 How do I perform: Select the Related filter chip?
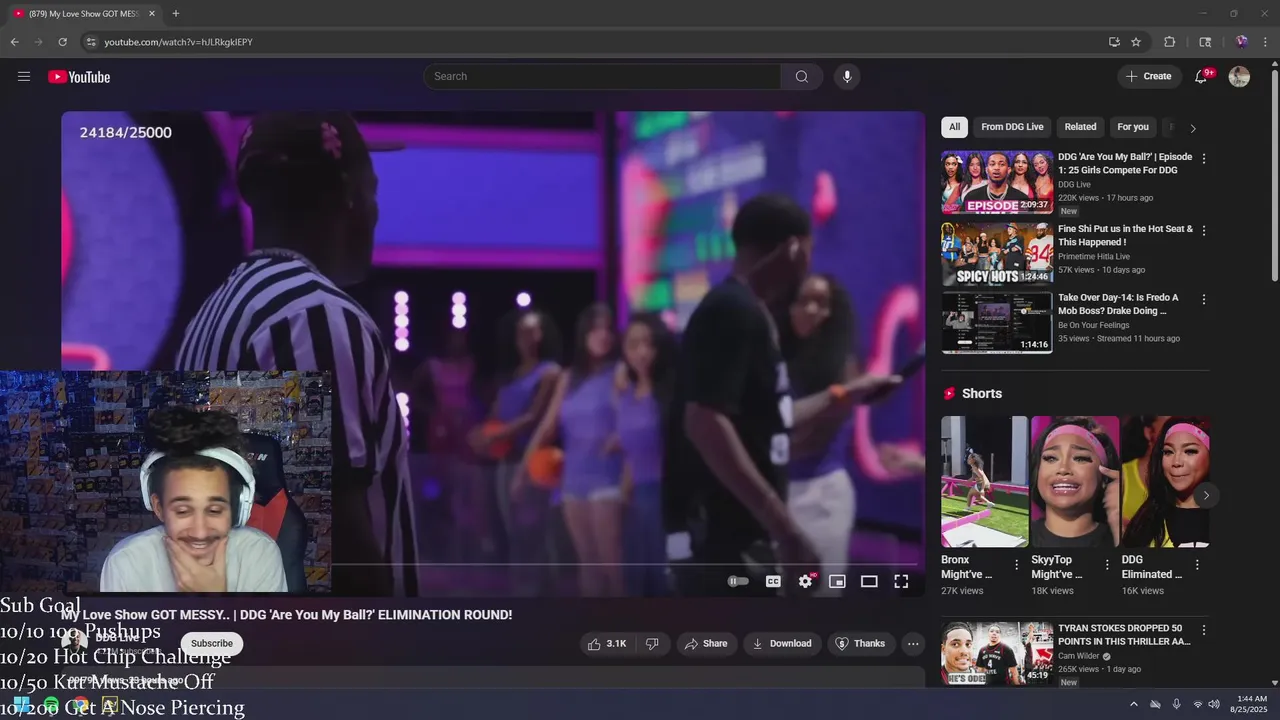(x=1080, y=127)
